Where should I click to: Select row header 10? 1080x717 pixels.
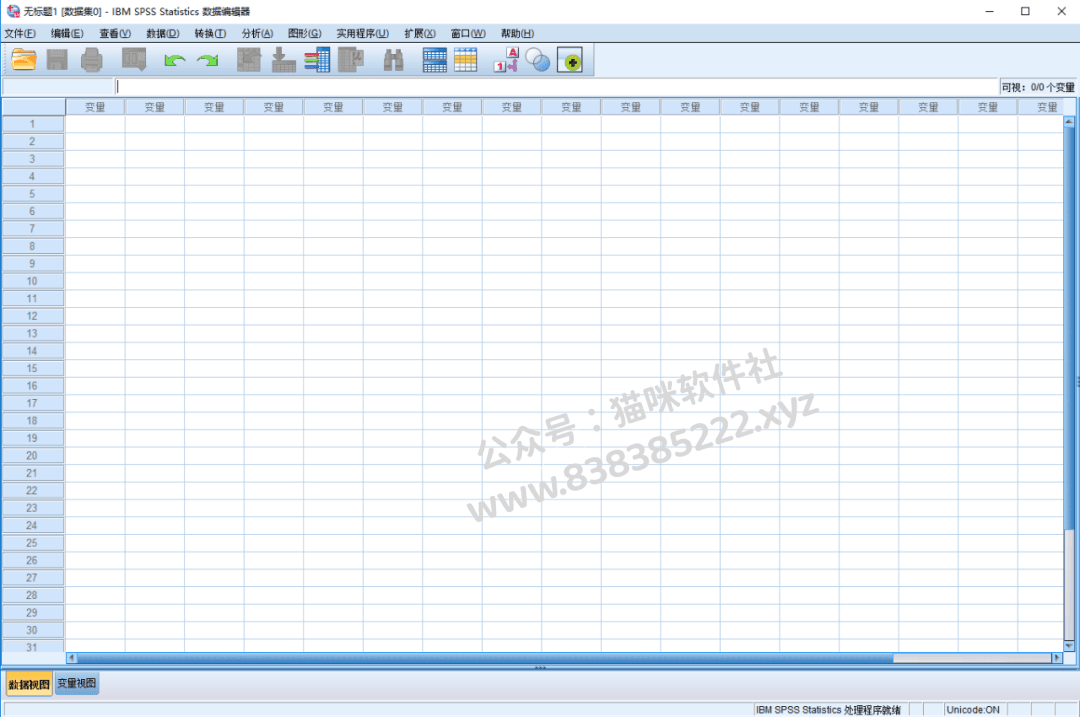pos(32,281)
